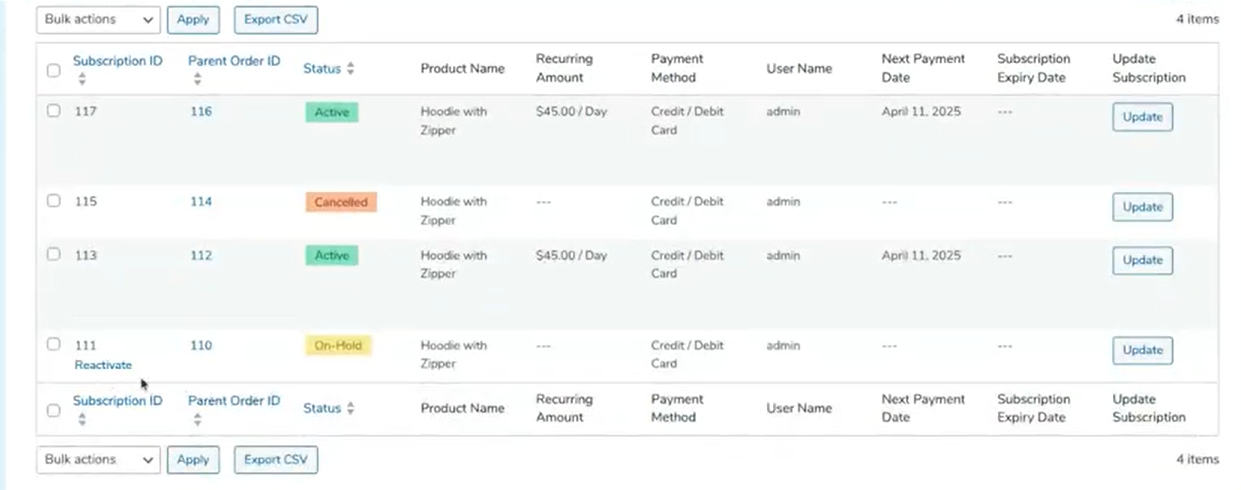Click footer Parent Order ID sort arrows

pyautogui.click(x=197, y=419)
